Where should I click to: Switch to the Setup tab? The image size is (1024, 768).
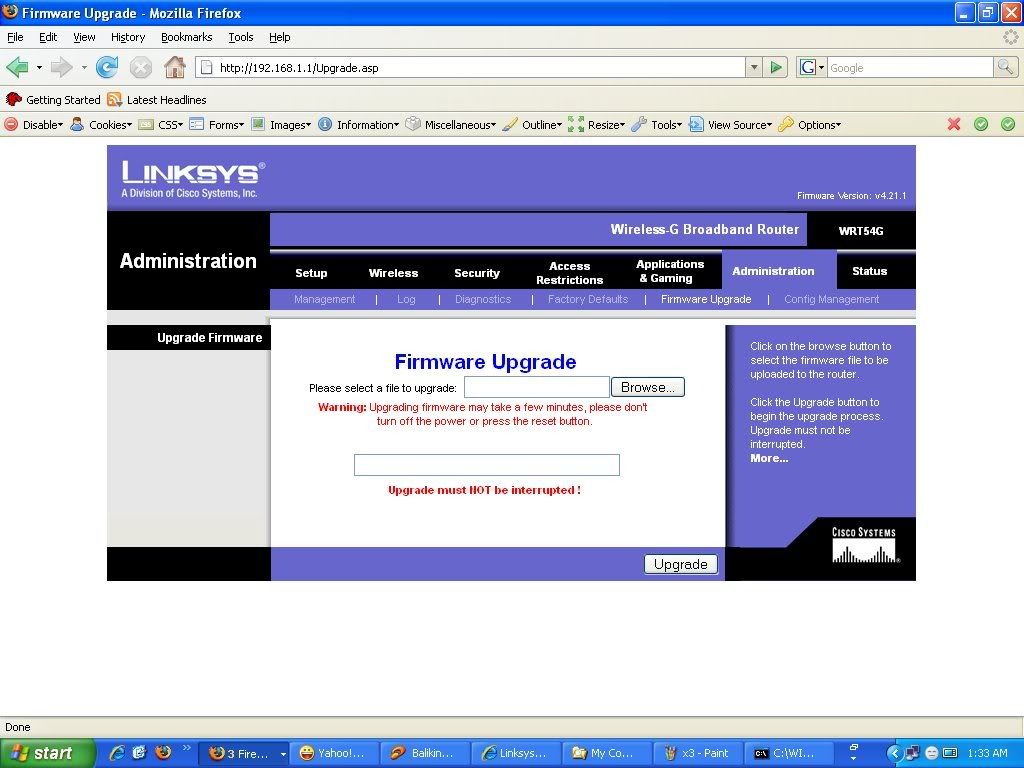311,273
